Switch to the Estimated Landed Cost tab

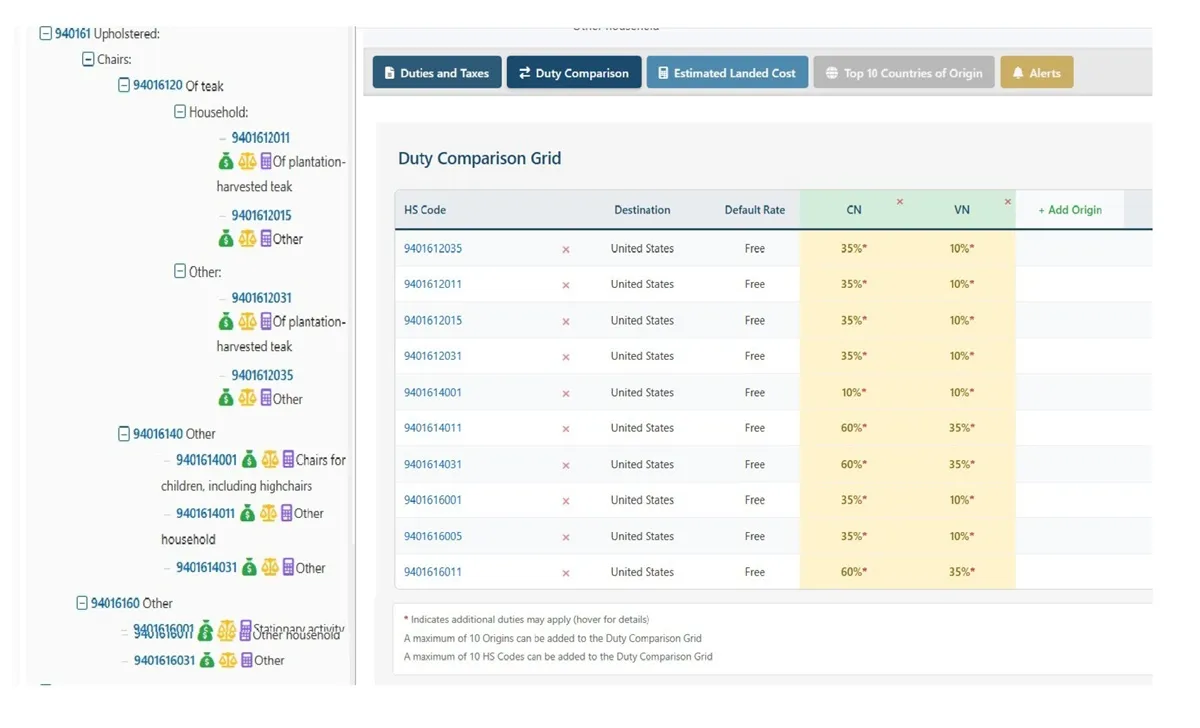coord(727,71)
